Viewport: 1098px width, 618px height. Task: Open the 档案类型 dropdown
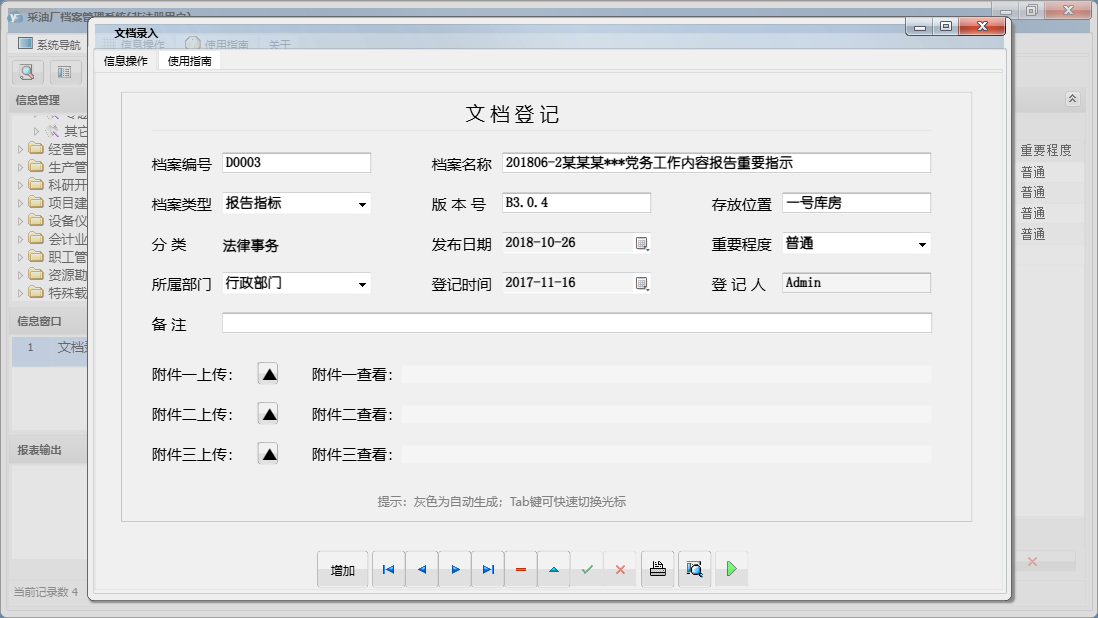coord(361,204)
